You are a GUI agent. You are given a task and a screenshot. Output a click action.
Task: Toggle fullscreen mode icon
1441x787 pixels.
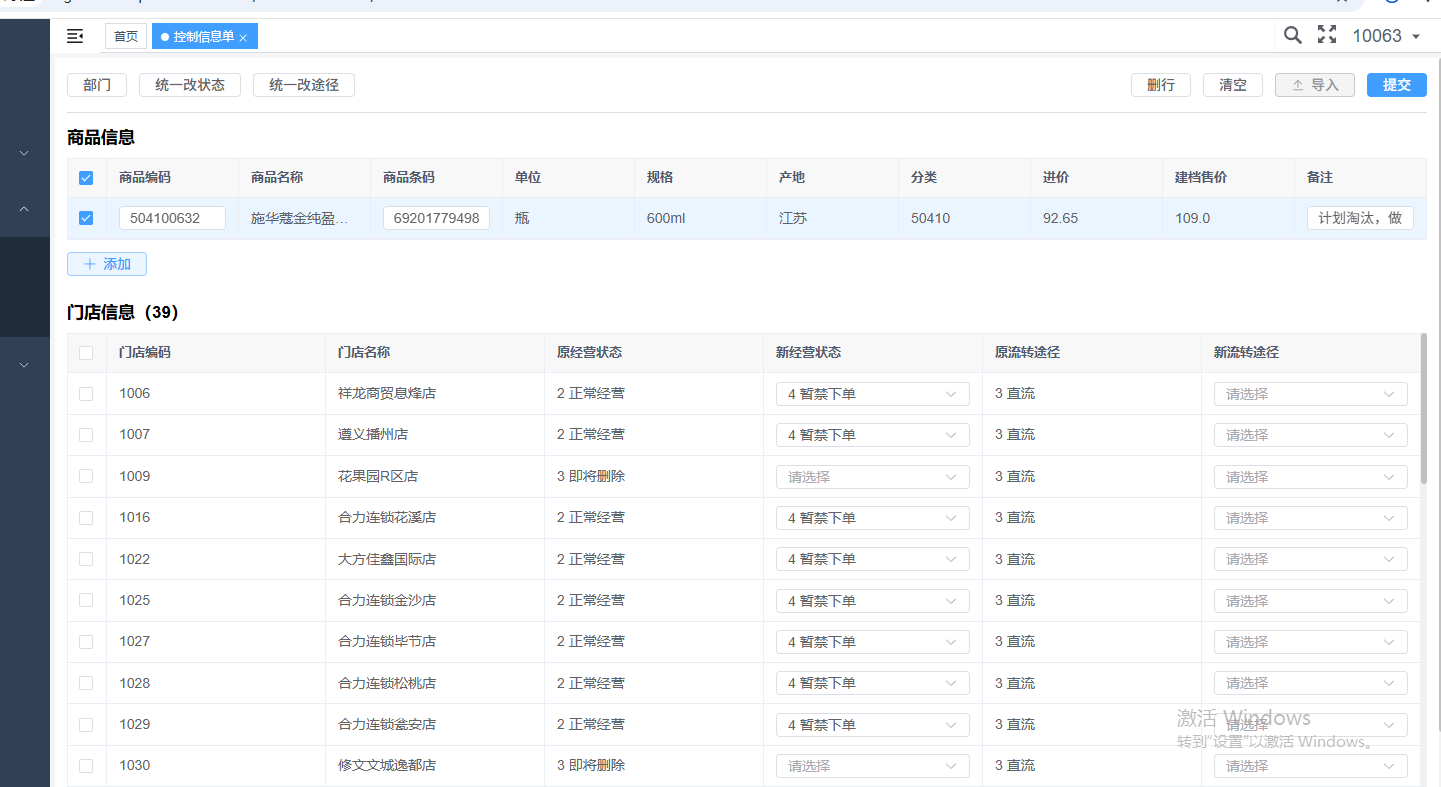[1327, 35]
